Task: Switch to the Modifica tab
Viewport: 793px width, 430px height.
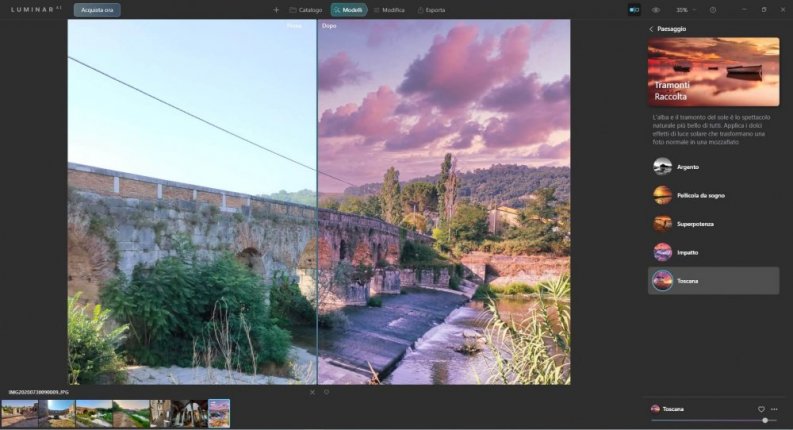Action: click(387, 10)
